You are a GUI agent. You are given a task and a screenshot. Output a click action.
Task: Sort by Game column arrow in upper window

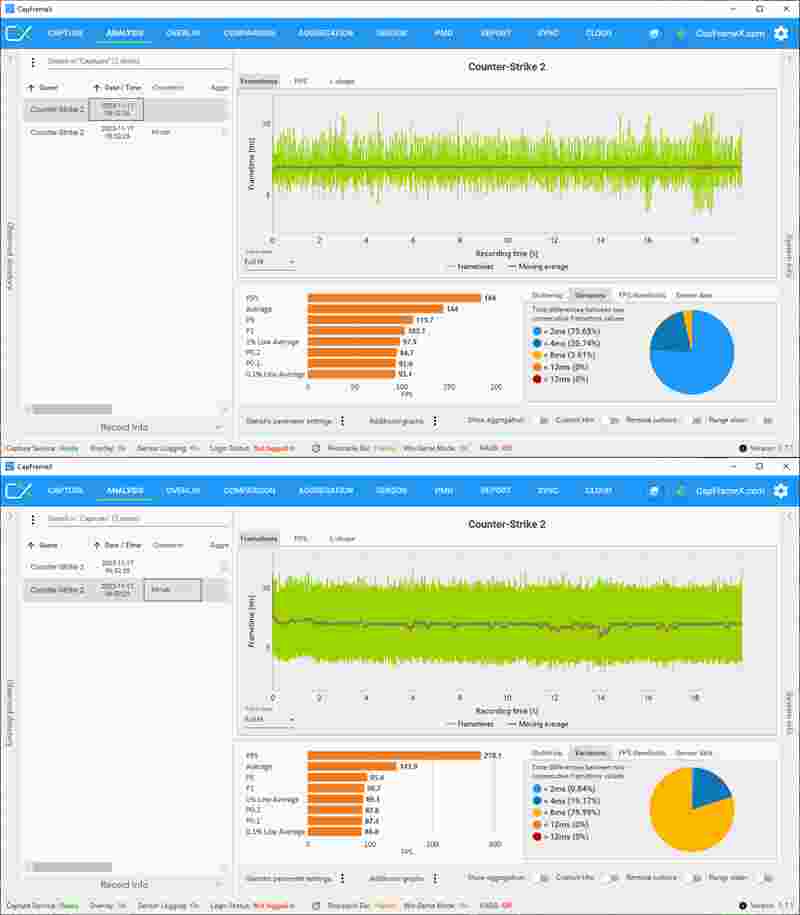pos(31,88)
